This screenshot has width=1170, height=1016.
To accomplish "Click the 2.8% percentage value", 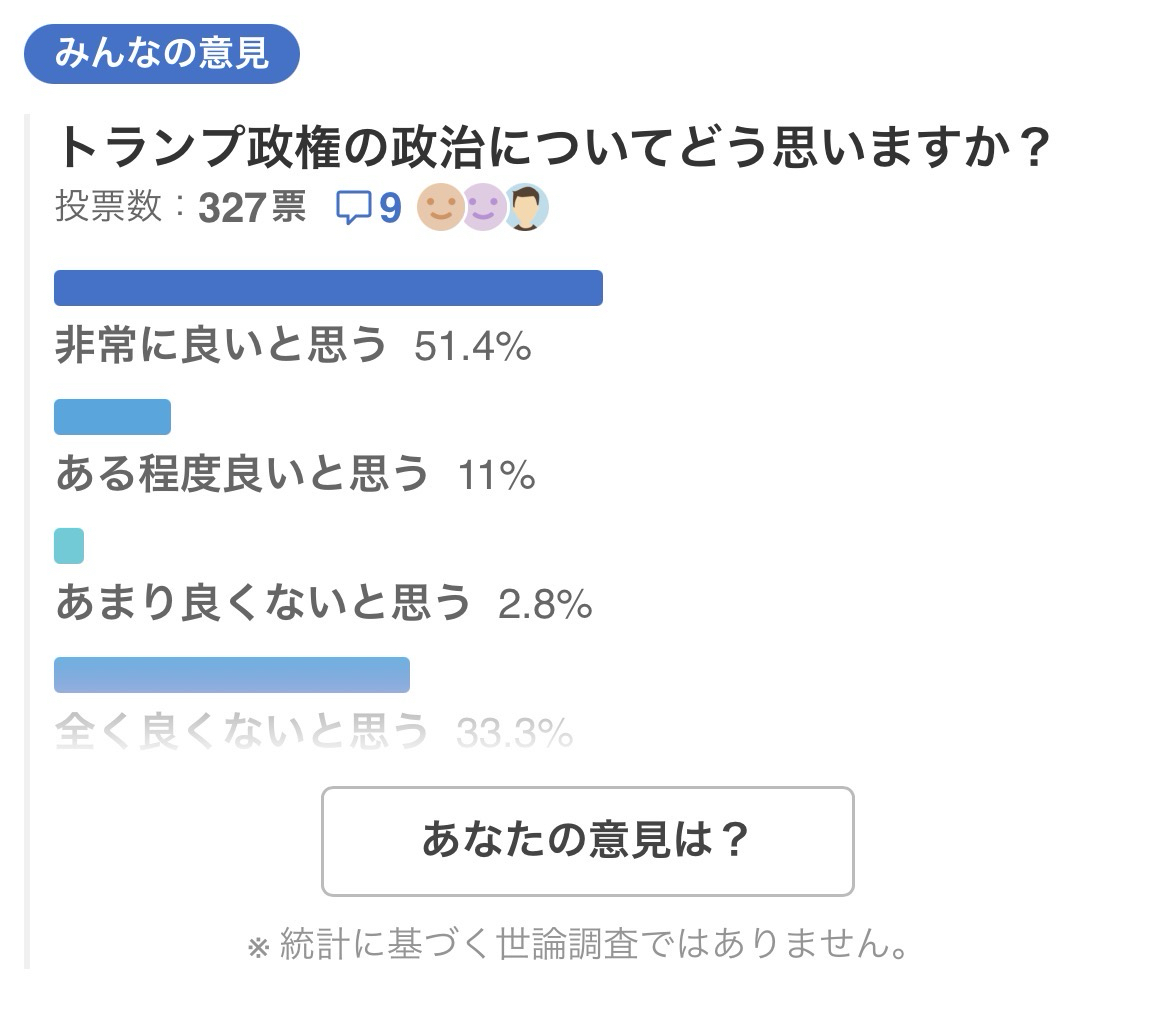I will [x=545, y=605].
